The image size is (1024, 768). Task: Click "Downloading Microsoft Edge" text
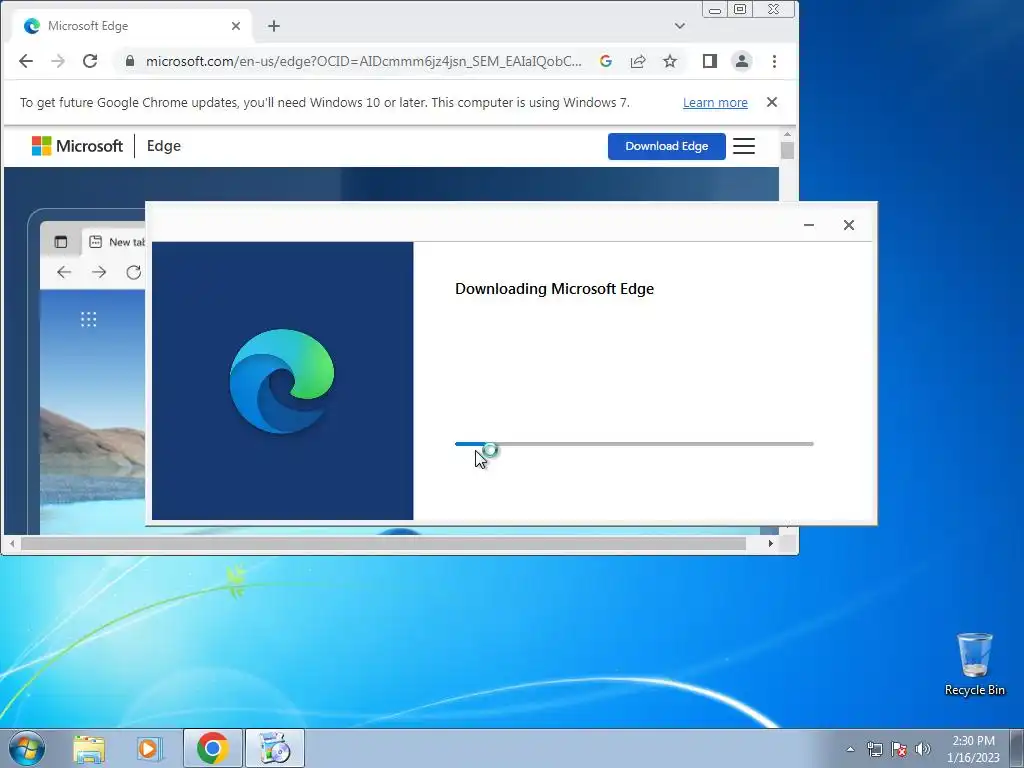click(554, 289)
